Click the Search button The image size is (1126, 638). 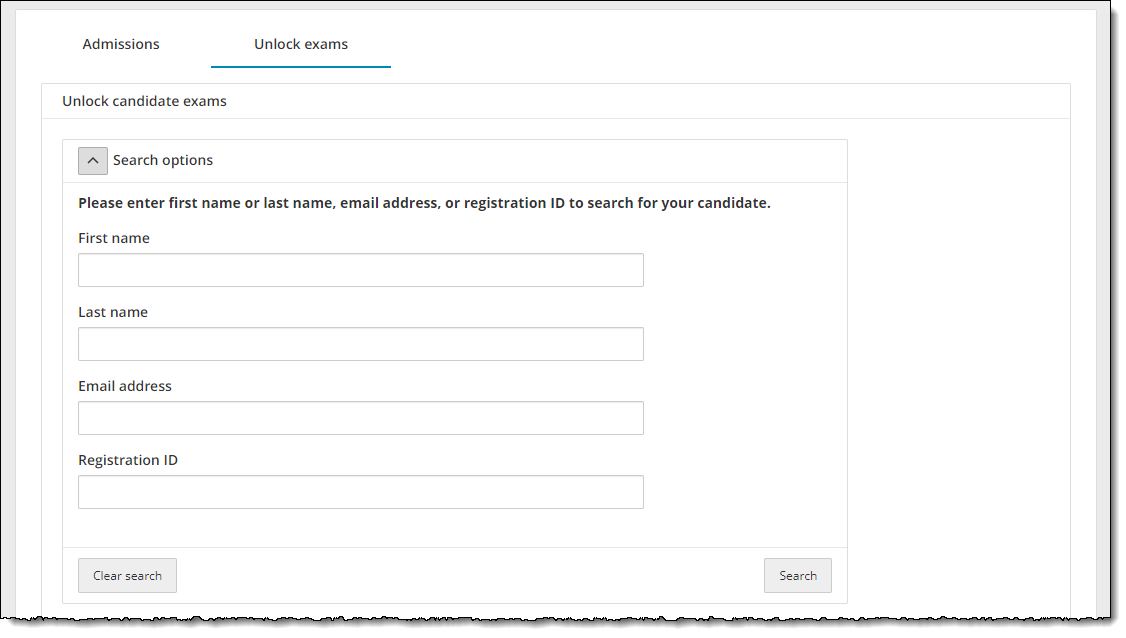pos(797,576)
